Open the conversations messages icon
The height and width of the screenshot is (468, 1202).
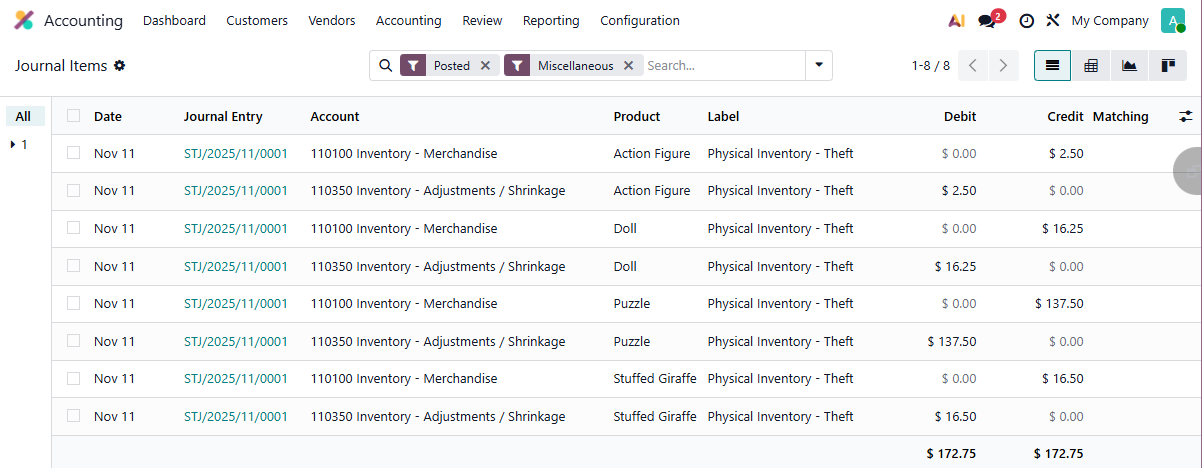coord(987,21)
